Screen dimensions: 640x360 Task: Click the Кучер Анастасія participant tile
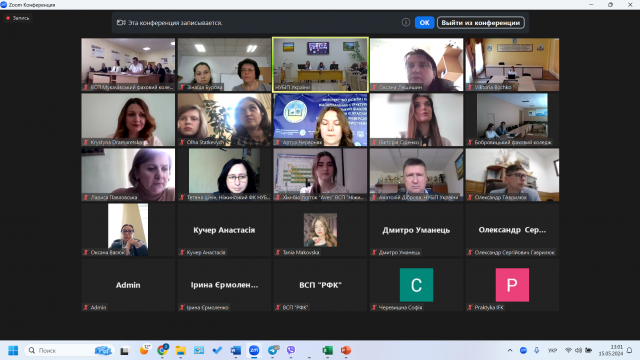tap(224, 230)
